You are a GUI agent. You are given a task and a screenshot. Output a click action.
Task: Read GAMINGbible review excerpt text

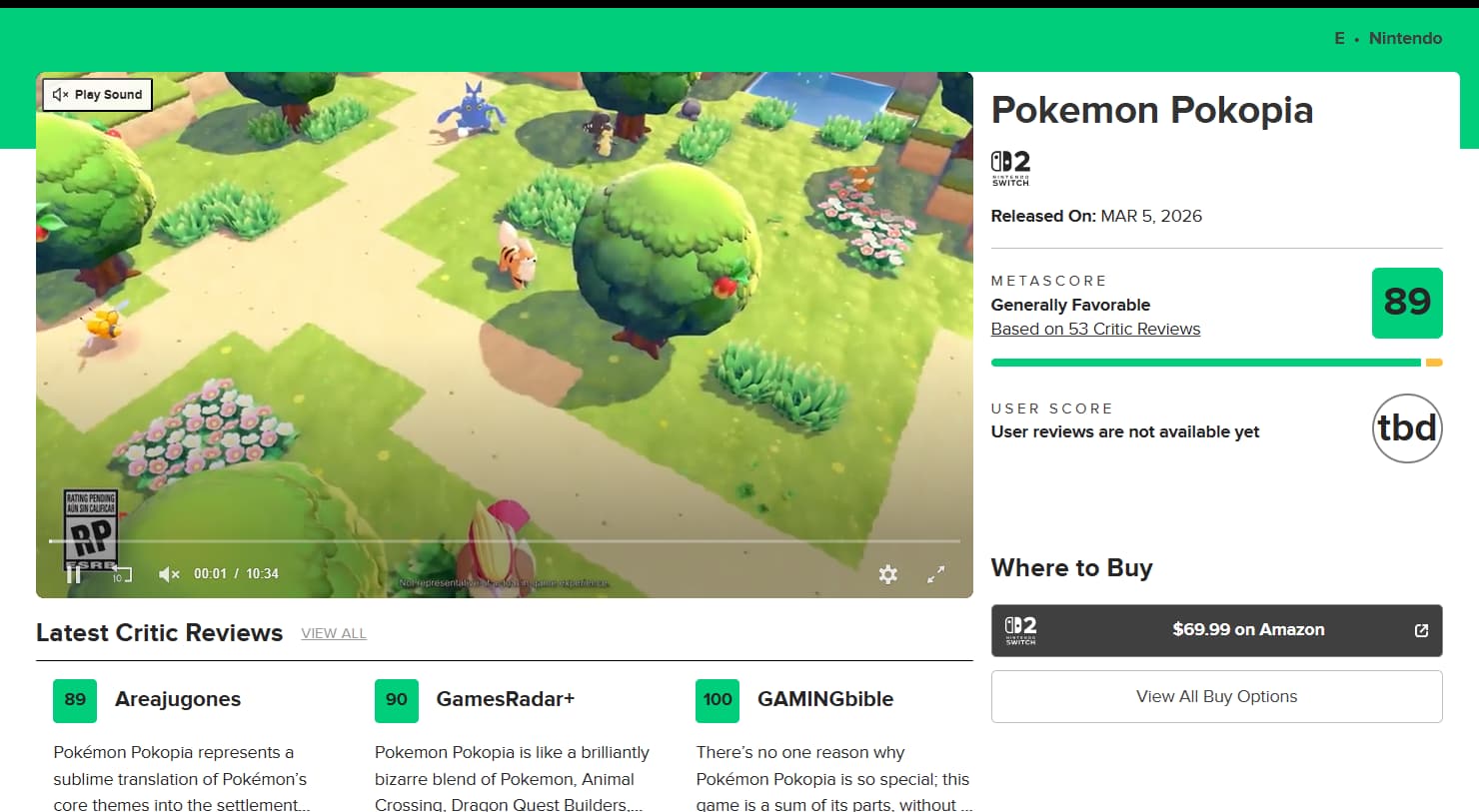[833, 779]
